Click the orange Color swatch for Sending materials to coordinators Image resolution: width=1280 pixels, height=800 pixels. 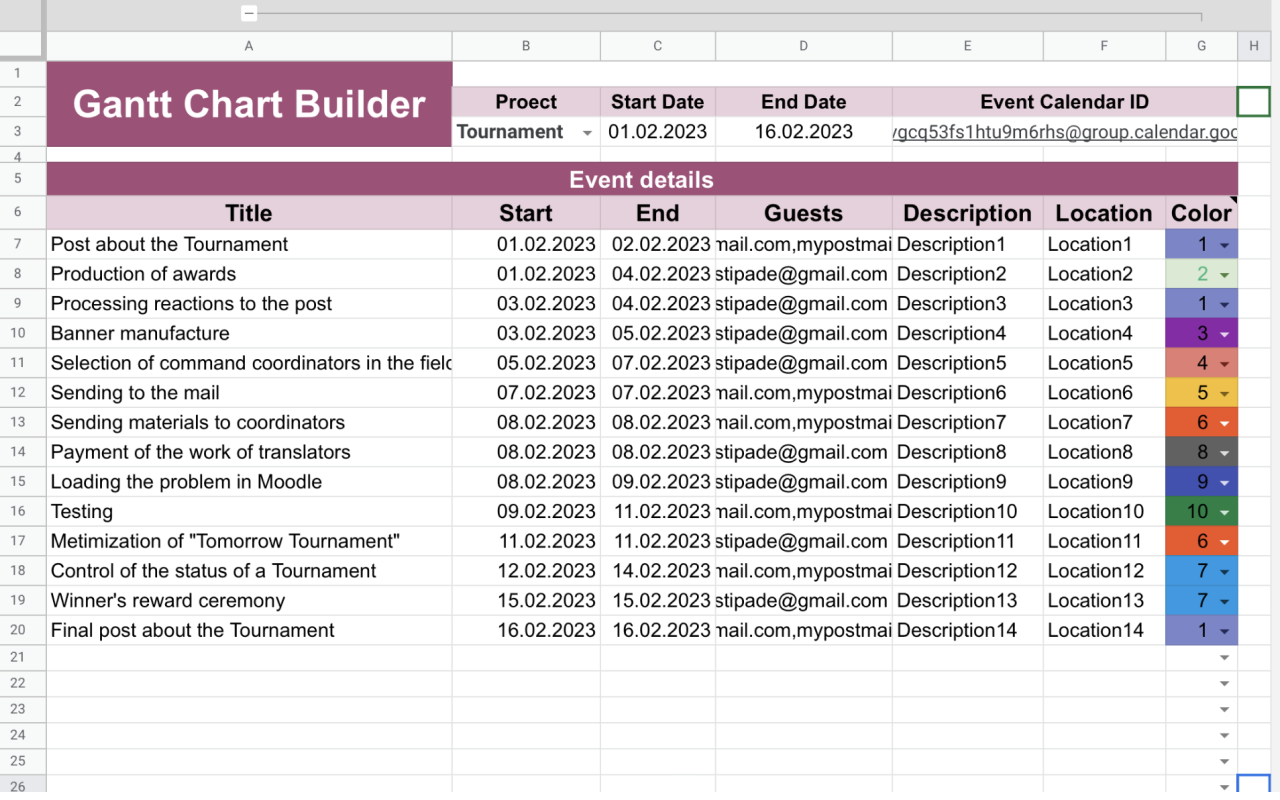tap(1201, 422)
